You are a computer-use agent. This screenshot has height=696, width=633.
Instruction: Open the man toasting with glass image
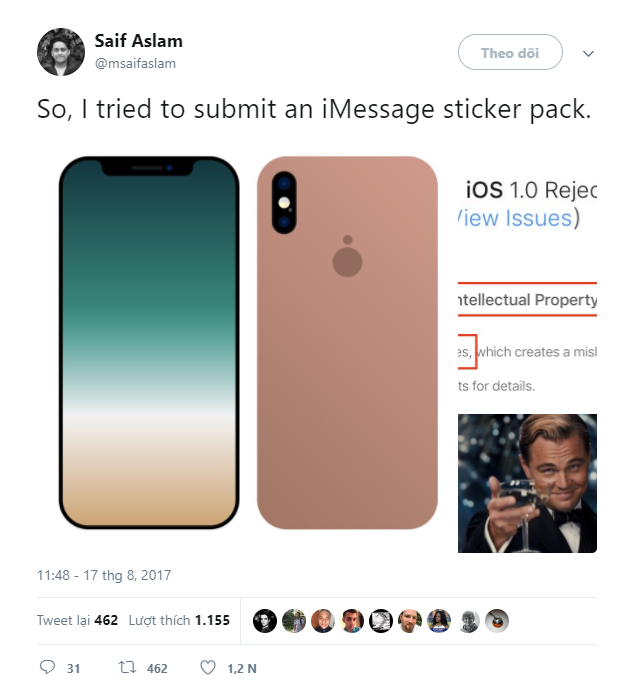pos(527,483)
